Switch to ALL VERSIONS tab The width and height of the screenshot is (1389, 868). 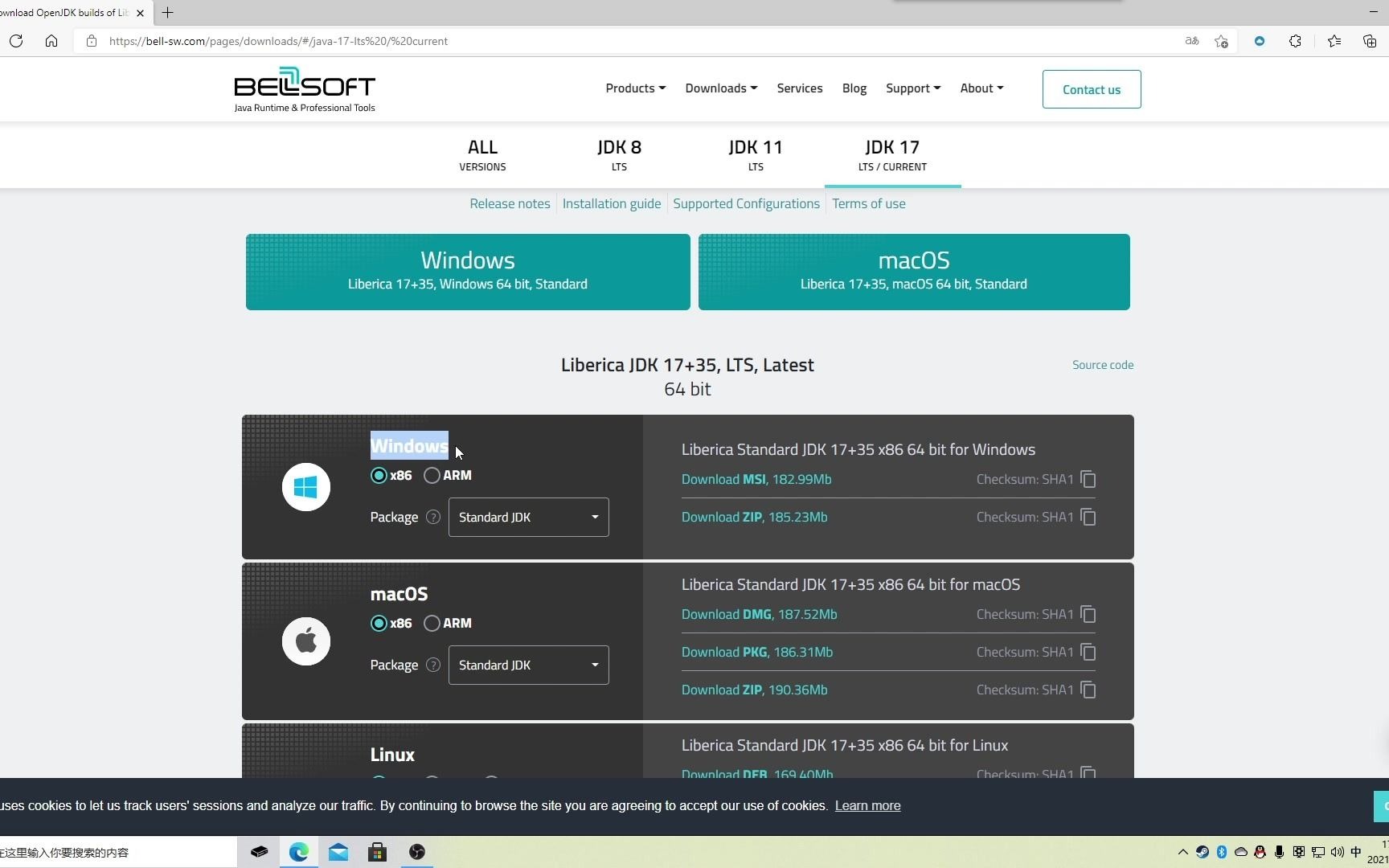(x=482, y=155)
